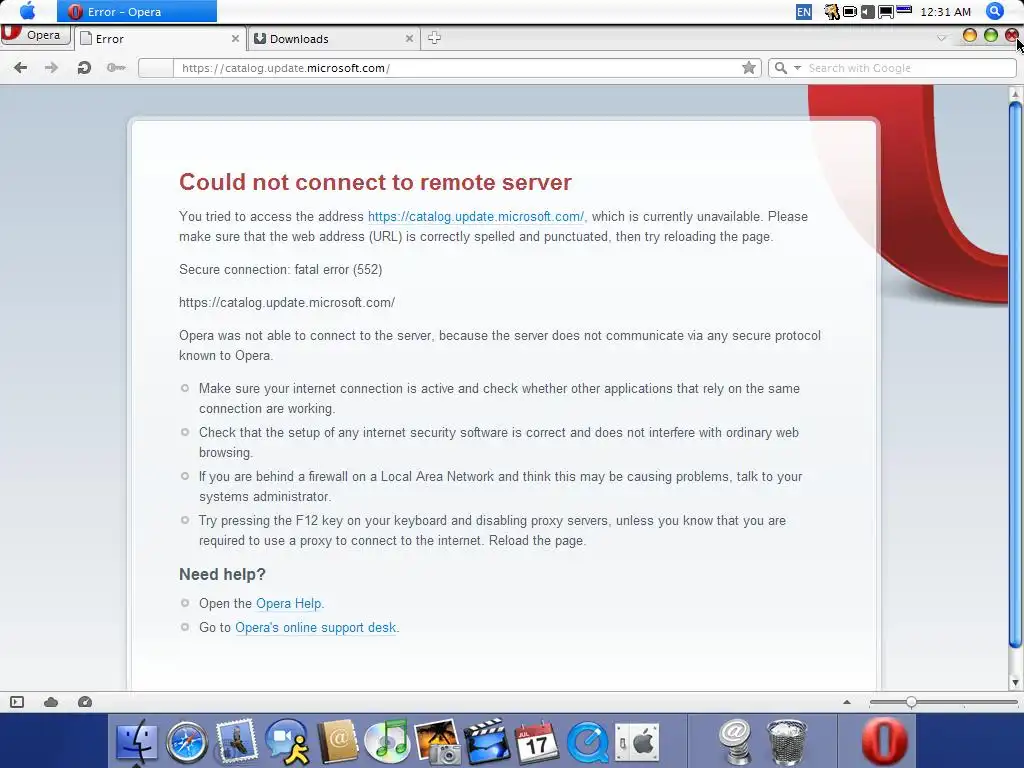1024x768 pixels.
Task: Open a new tab with plus button
Action: click(434, 39)
